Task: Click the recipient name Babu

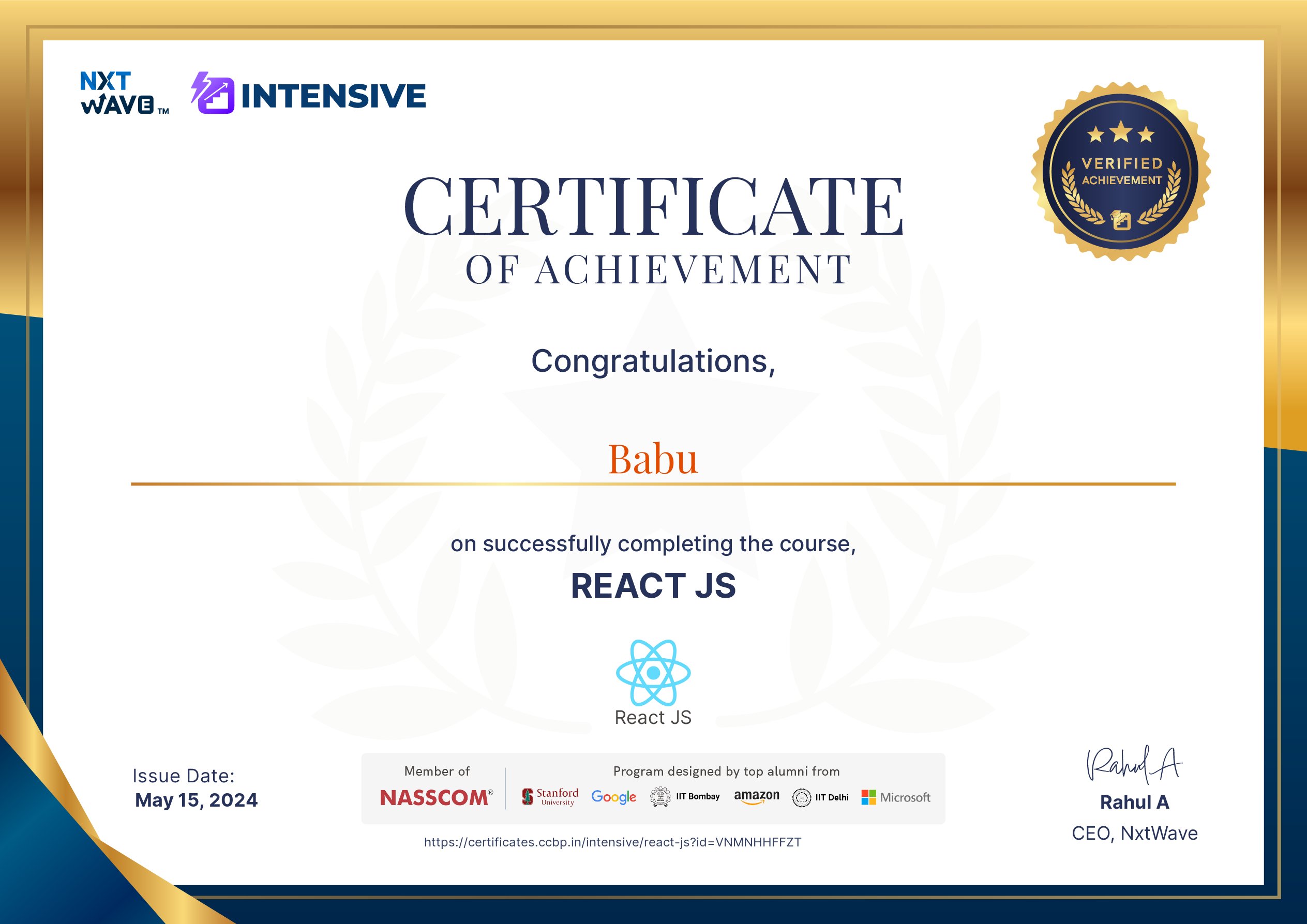Action: pos(653,459)
